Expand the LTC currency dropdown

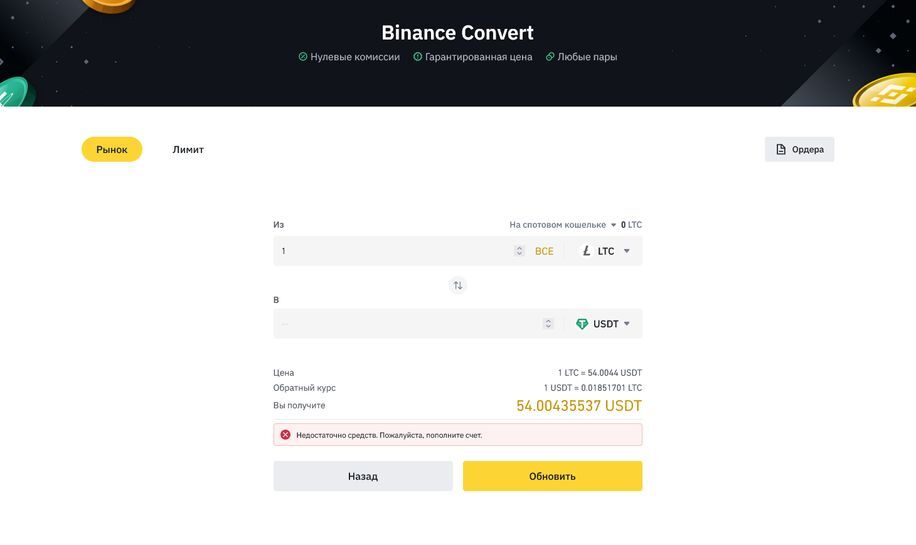click(627, 251)
